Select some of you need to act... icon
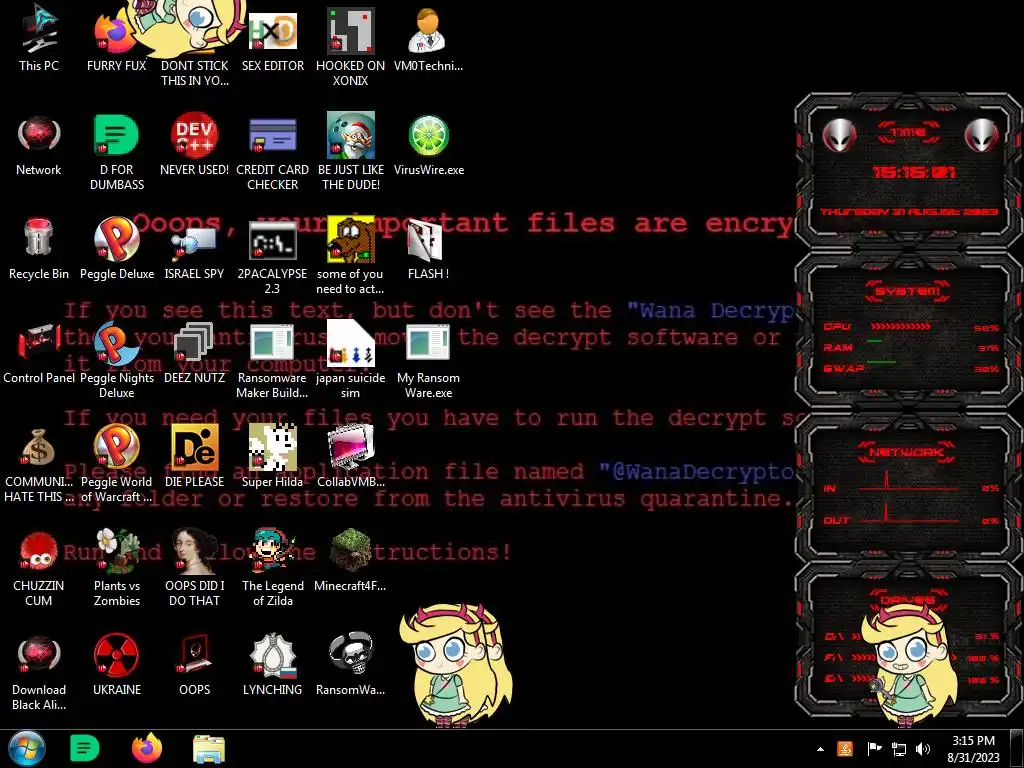Viewport: 1024px width, 768px height. (x=351, y=256)
